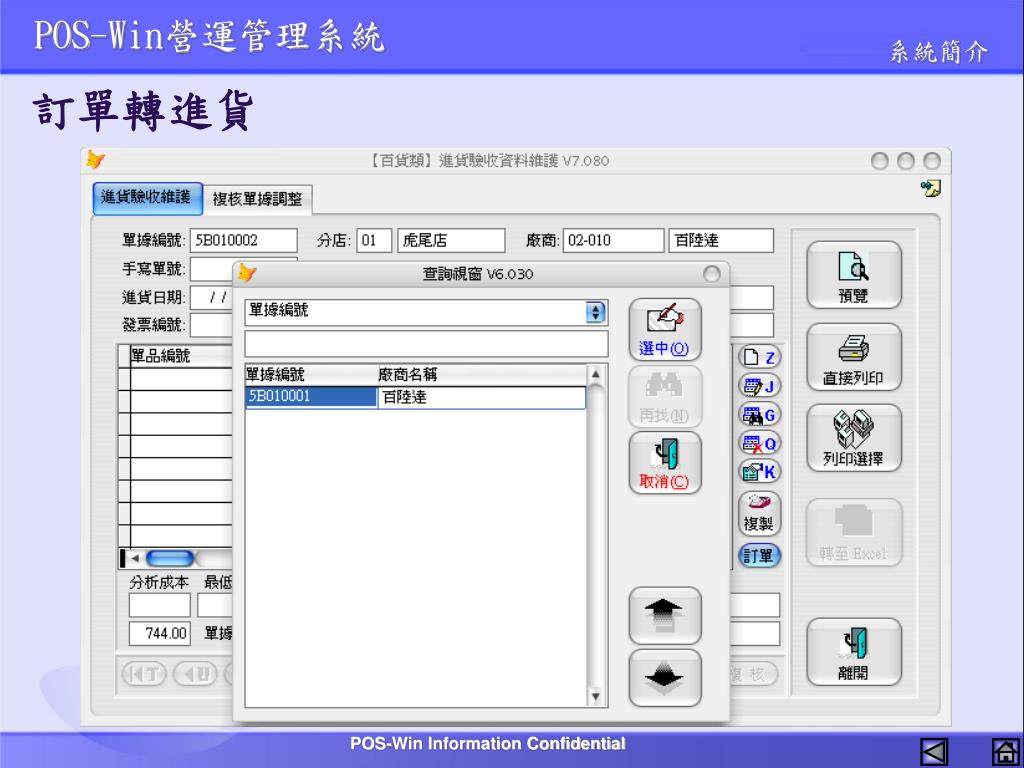Click the 百陸達 vendor name cell in list
The image size is (1024, 768).
tap(481, 397)
